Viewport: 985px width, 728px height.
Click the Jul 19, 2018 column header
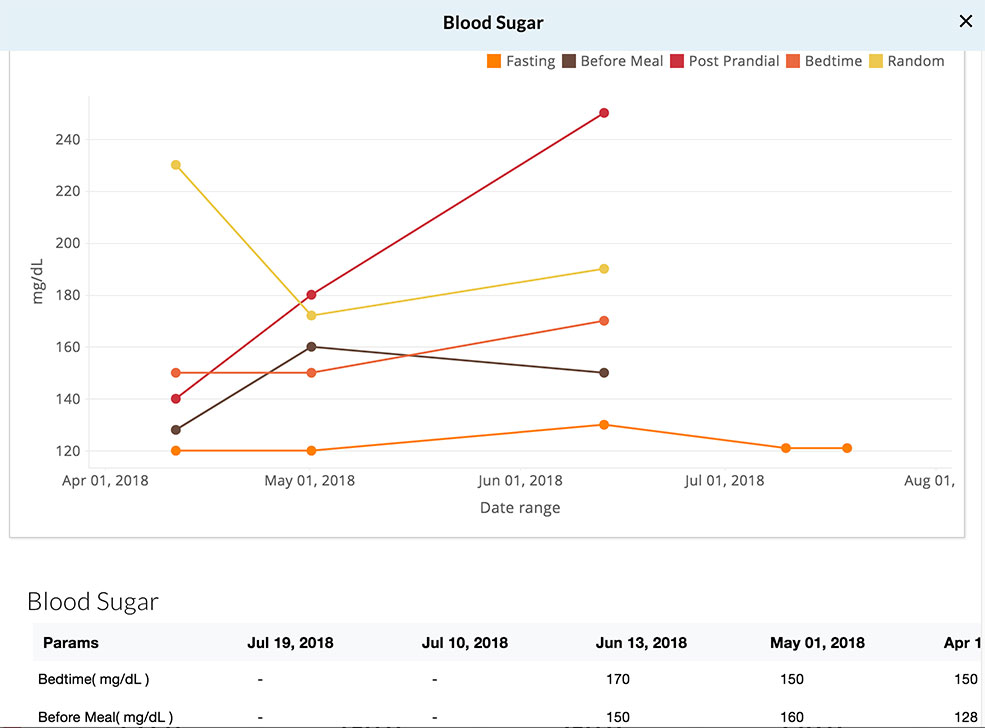click(x=290, y=642)
